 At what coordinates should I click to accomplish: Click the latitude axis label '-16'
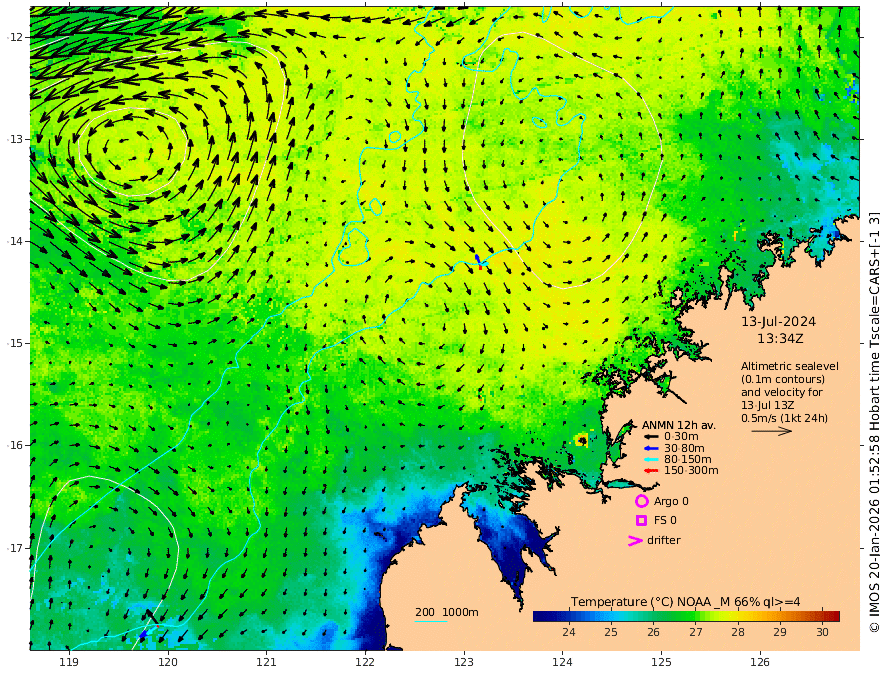[x=14, y=445]
